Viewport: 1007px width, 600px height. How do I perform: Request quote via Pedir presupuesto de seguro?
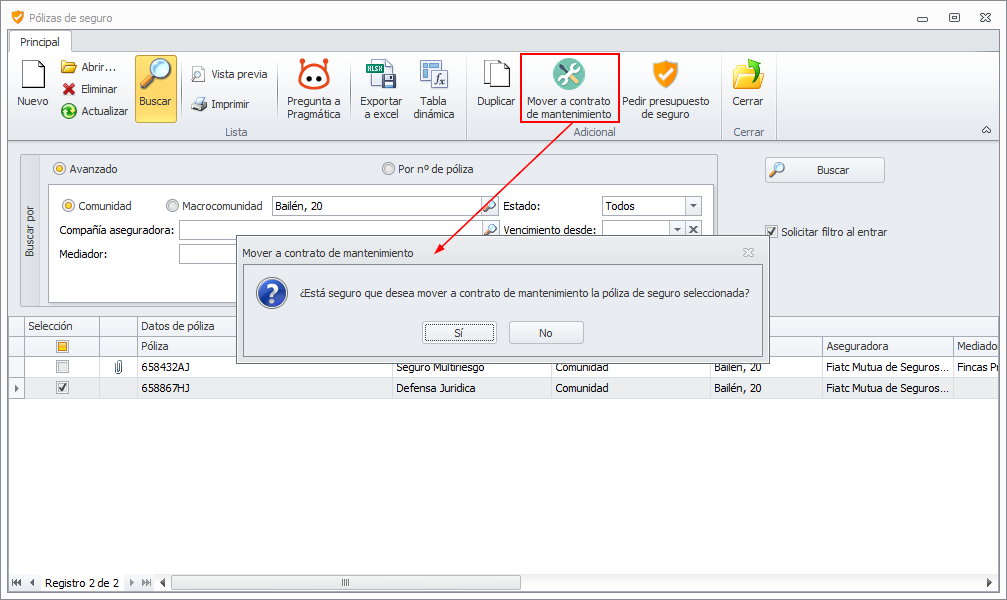[665, 89]
